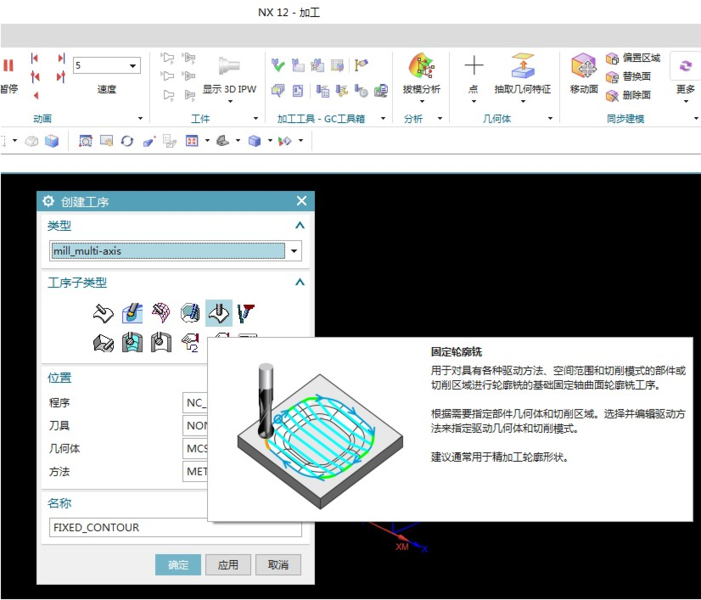Collapse the 工序子类型 section
The image size is (701, 600).
tap(300, 283)
